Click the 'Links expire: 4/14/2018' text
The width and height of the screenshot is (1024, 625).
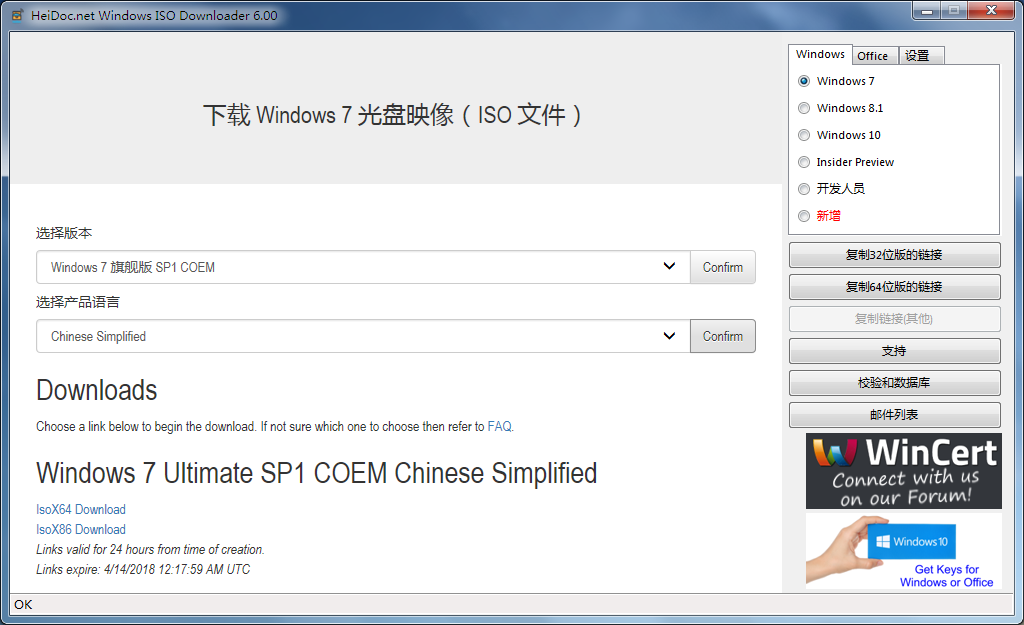(143, 569)
